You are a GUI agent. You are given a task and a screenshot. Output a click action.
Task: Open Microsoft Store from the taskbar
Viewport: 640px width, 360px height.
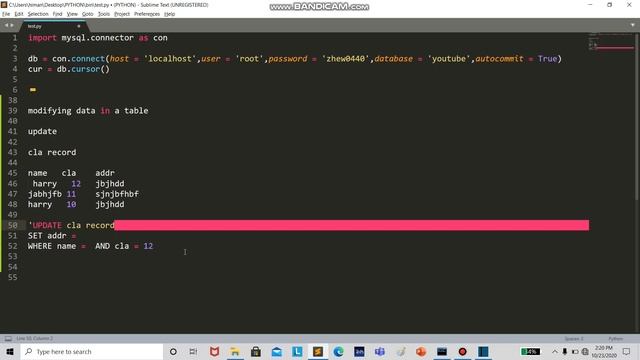coord(256,351)
